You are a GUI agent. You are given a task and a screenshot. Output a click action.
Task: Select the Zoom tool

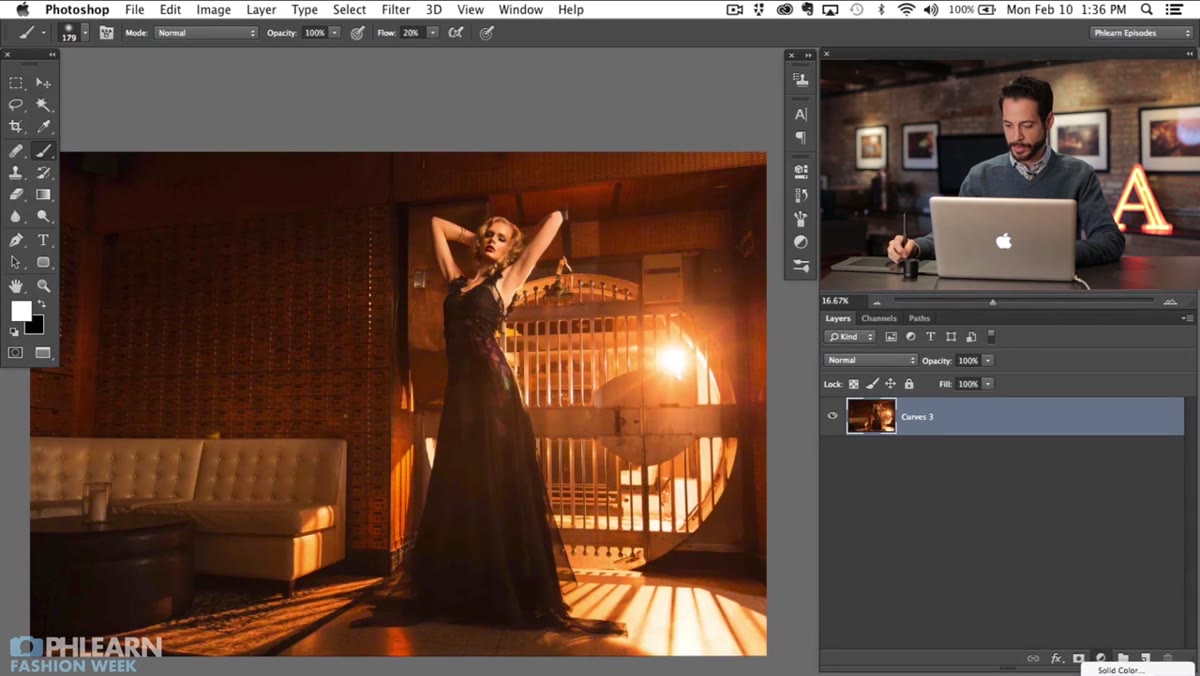point(43,286)
